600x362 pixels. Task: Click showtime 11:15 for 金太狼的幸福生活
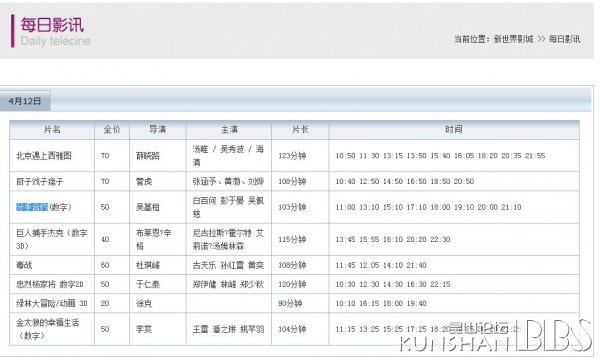click(x=346, y=329)
